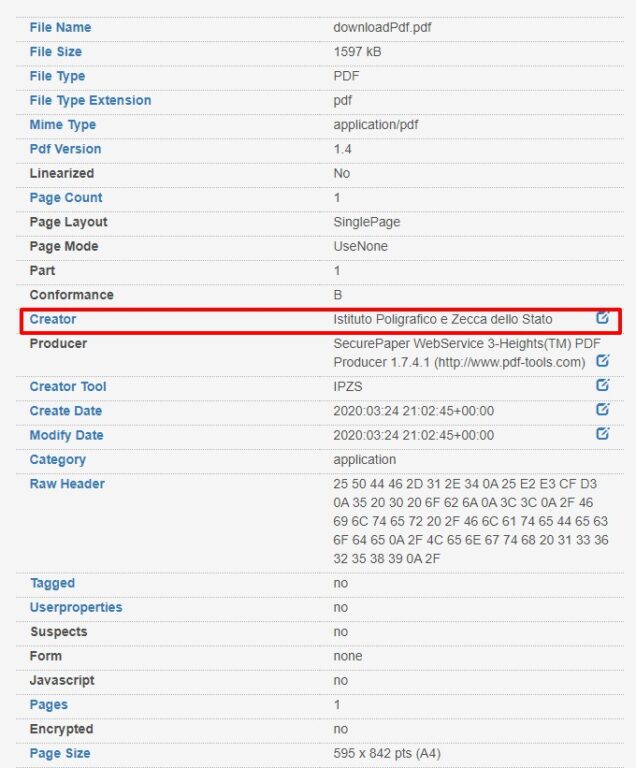
Task: Select the Userproperties link
Action: point(76,607)
